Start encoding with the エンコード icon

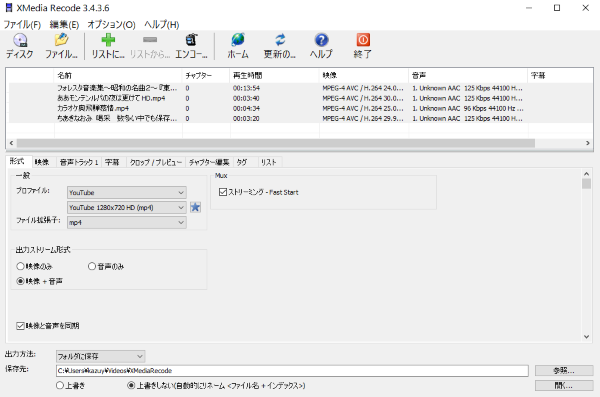191,46
